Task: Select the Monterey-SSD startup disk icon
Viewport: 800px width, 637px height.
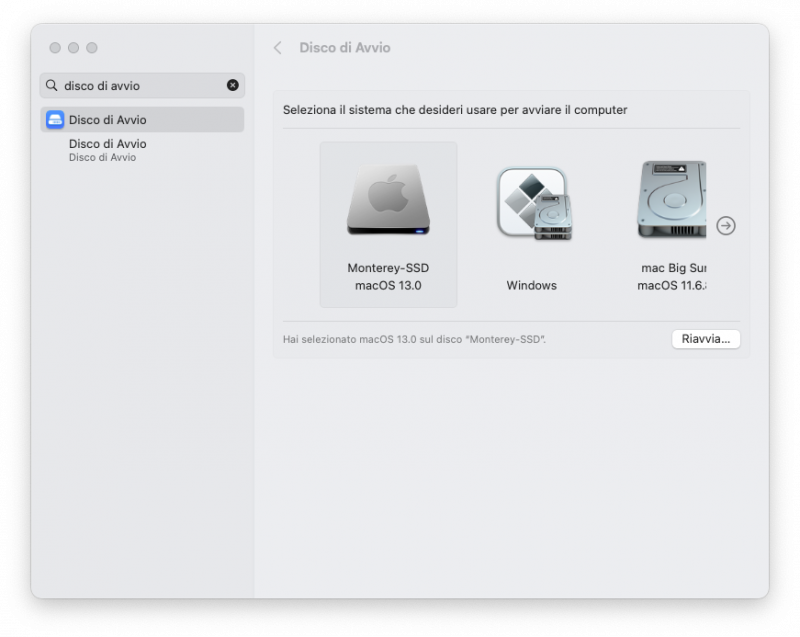Action: (x=388, y=199)
